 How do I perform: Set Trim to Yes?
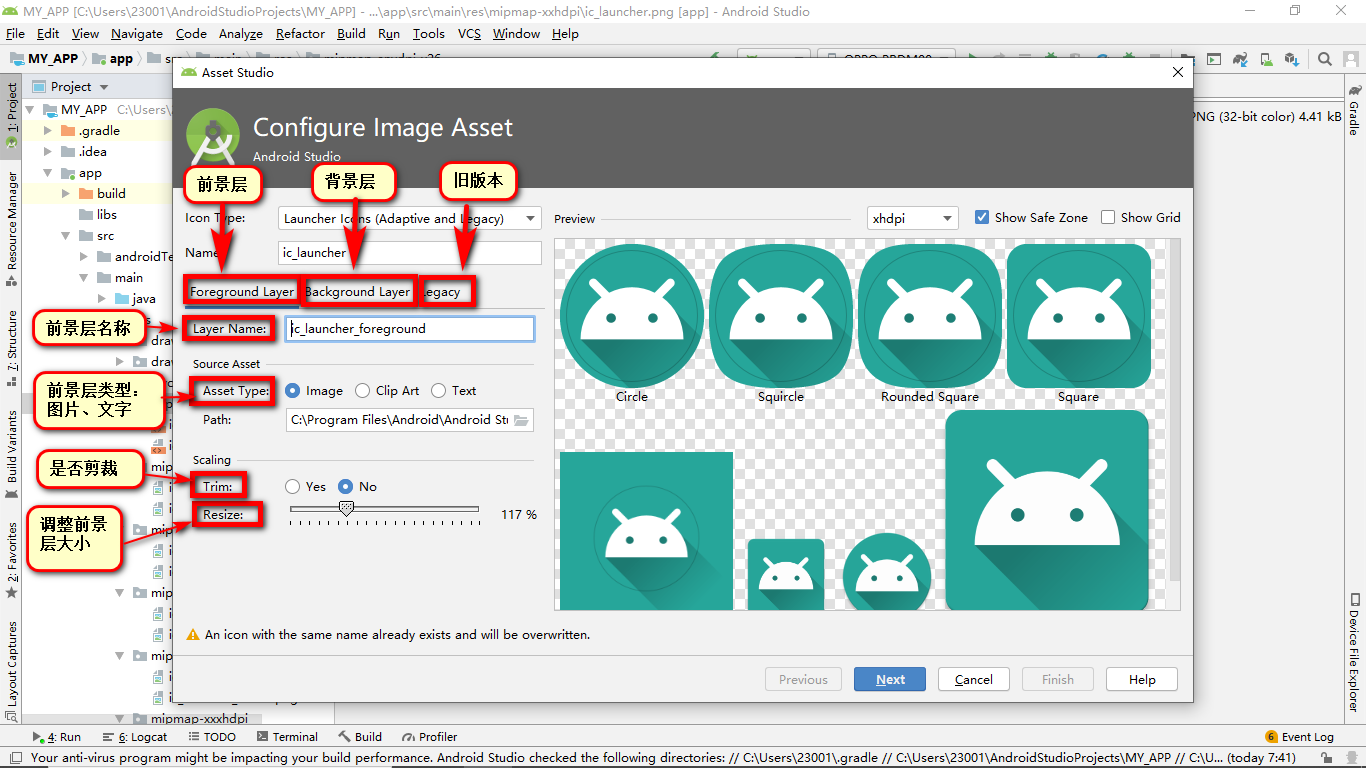tap(292, 487)
